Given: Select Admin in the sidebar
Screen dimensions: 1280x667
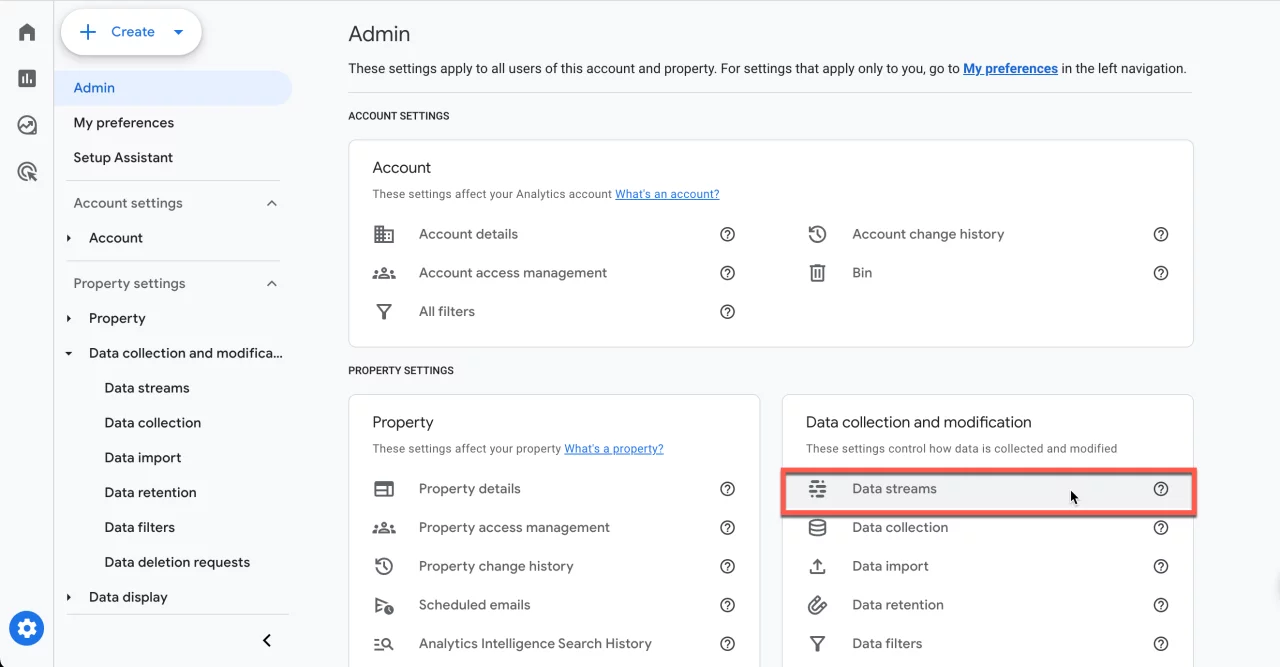Looking at the screenshot, I should pyautogui.click(x=173, y=88).
